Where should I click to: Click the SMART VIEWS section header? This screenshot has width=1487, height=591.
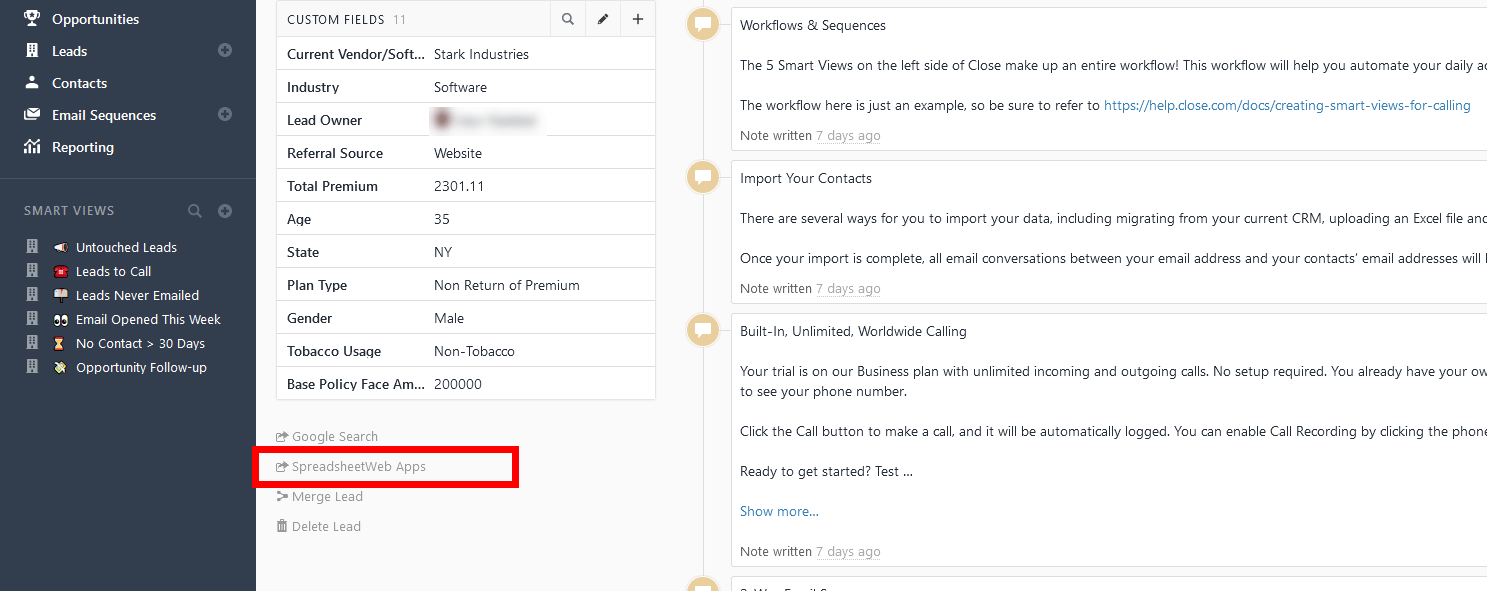pyautogui.click(x=69, y=211)
